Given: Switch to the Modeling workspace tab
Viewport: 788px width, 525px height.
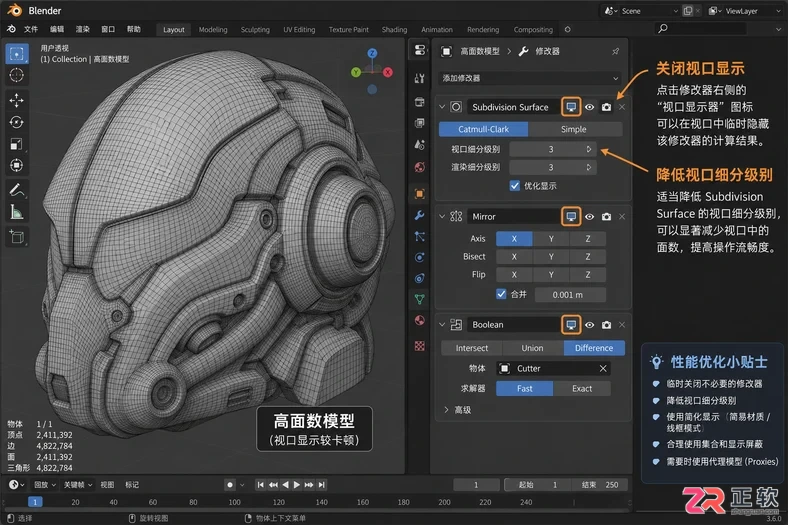Looking at the screenshot, I should pos(213,30).
